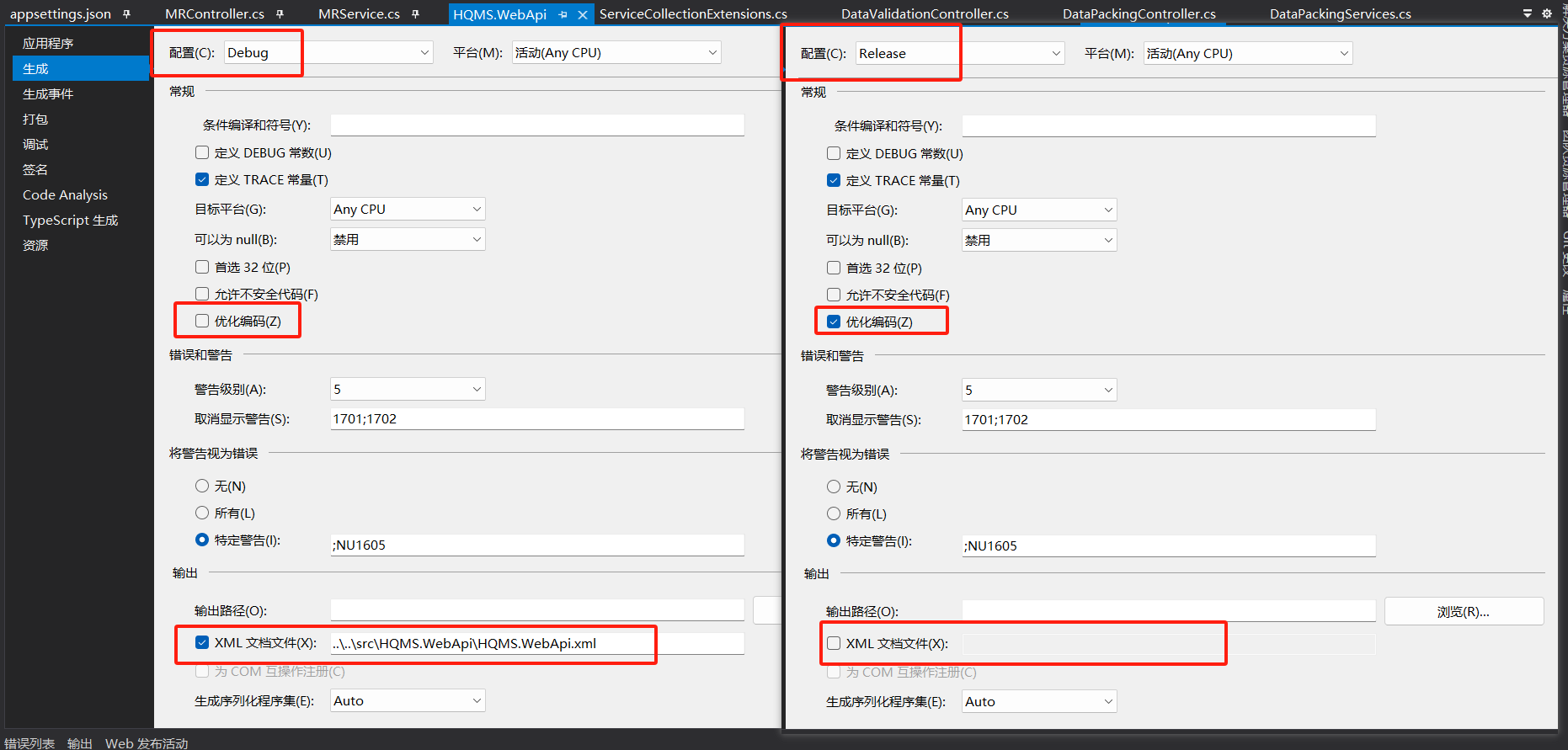Open 输出 bottom panel tab
The height and width of the screenshot is (750, 1568).
pyautogui.click(x=80, y=743)
